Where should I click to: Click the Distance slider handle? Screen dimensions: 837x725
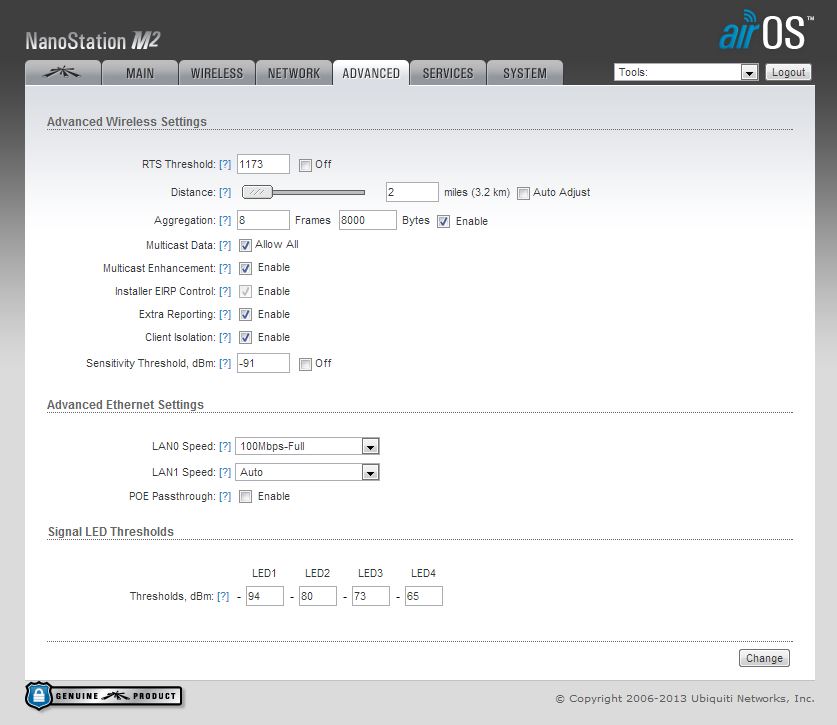(x=257, y=192)
